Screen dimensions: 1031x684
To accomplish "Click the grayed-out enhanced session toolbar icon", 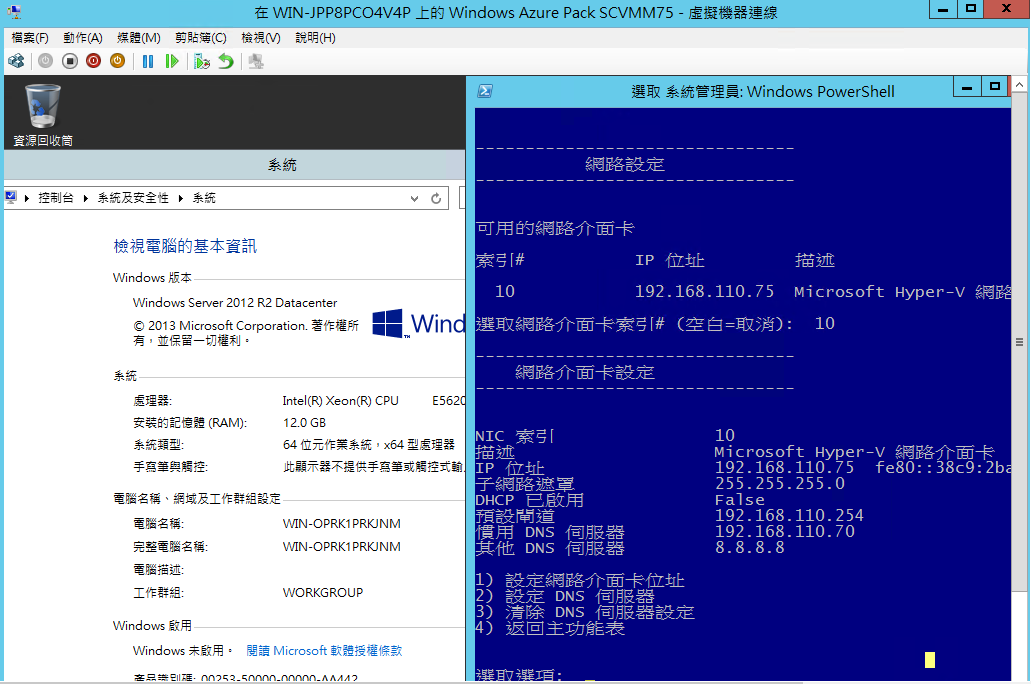I will (256, 61).
